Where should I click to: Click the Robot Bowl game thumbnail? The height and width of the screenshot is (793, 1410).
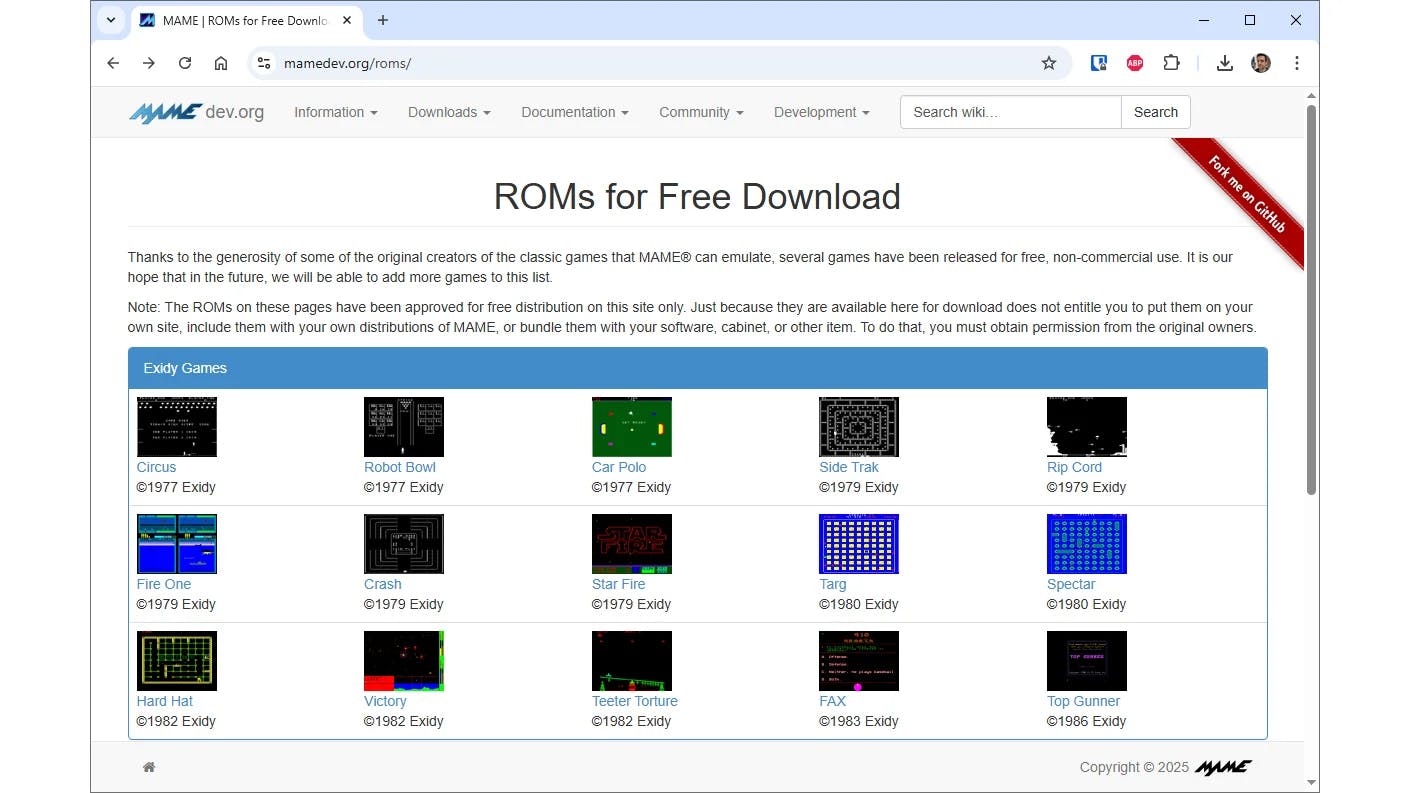pos(404,427)
